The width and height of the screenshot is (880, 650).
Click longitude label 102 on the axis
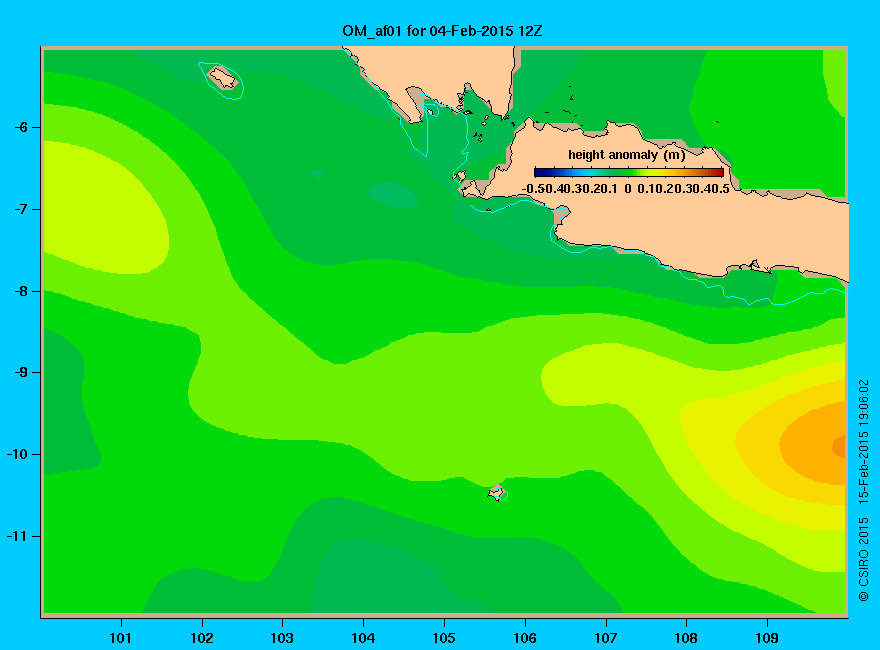click(x=201, y=638)
